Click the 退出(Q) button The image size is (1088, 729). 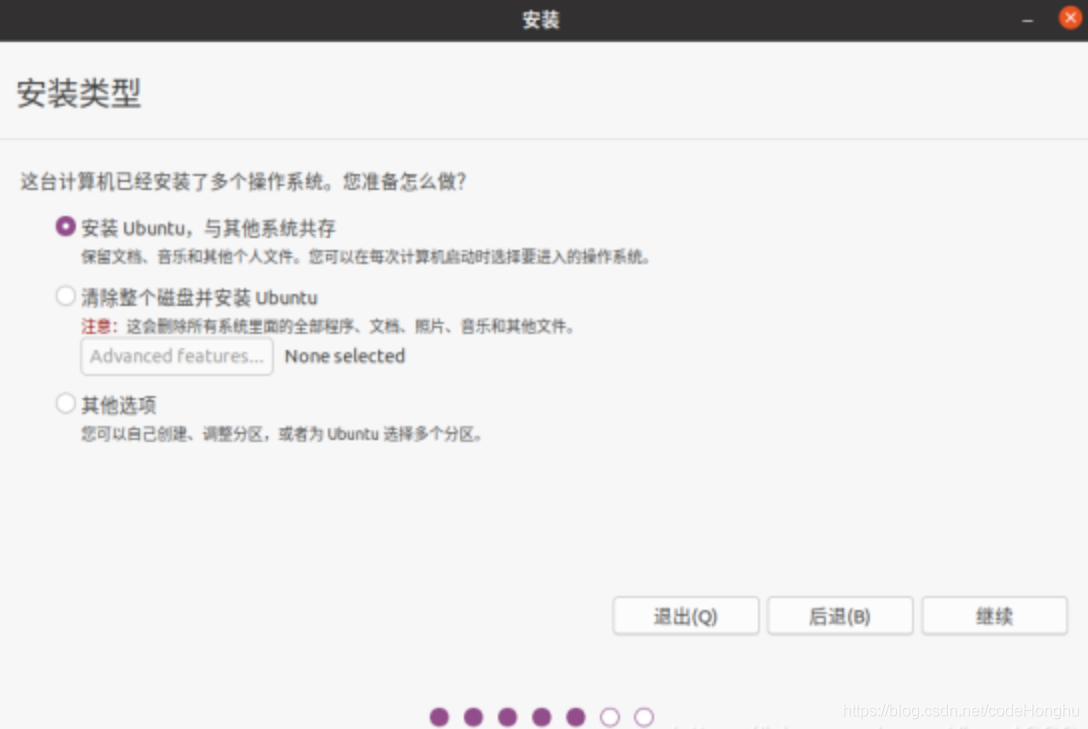click(686, 616)
